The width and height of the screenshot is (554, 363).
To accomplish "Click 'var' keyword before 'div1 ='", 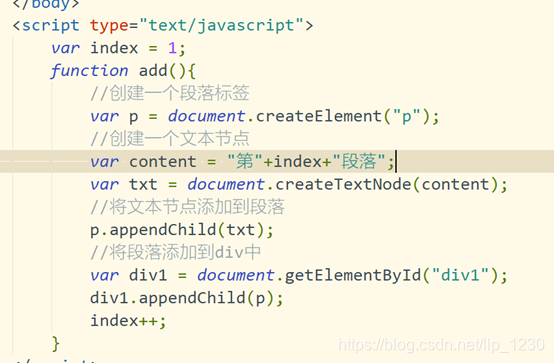I will pos(105,275).
